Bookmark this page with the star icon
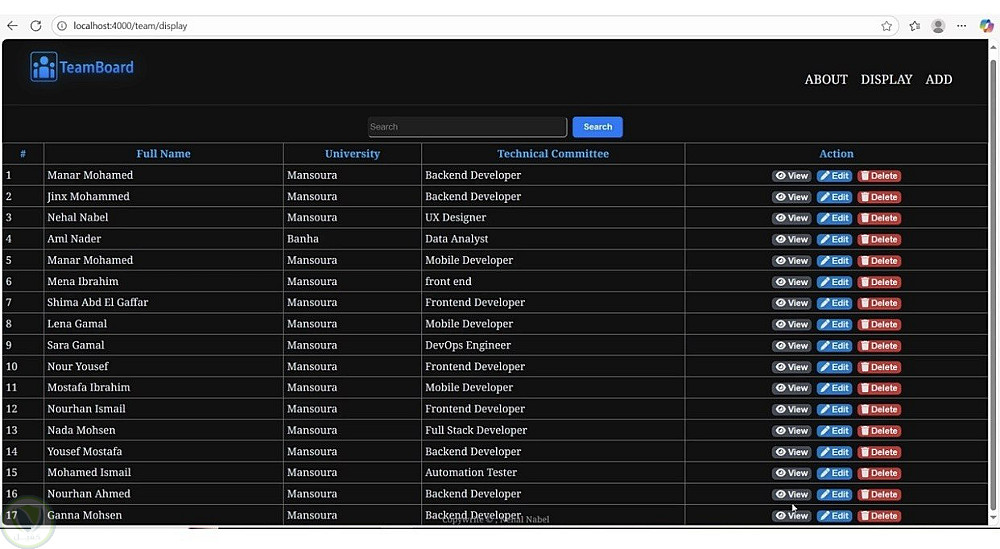Viewport: 1000px width, 549px height. click(886, 26)
